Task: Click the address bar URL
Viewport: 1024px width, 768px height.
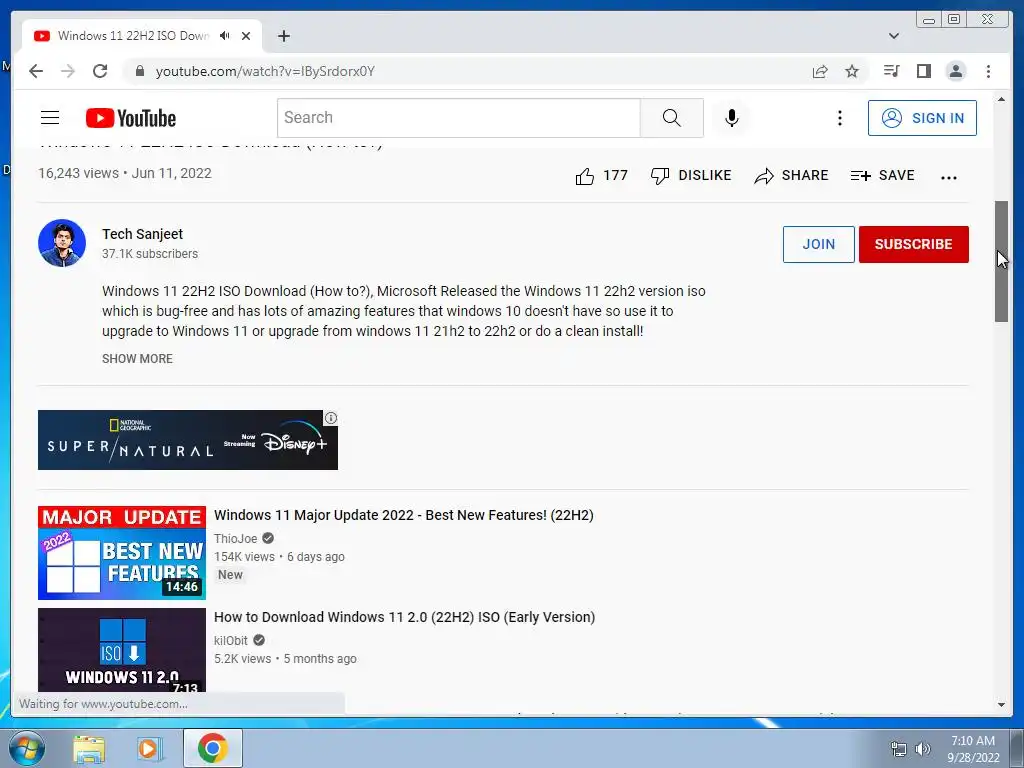Action: click(265, 71)
